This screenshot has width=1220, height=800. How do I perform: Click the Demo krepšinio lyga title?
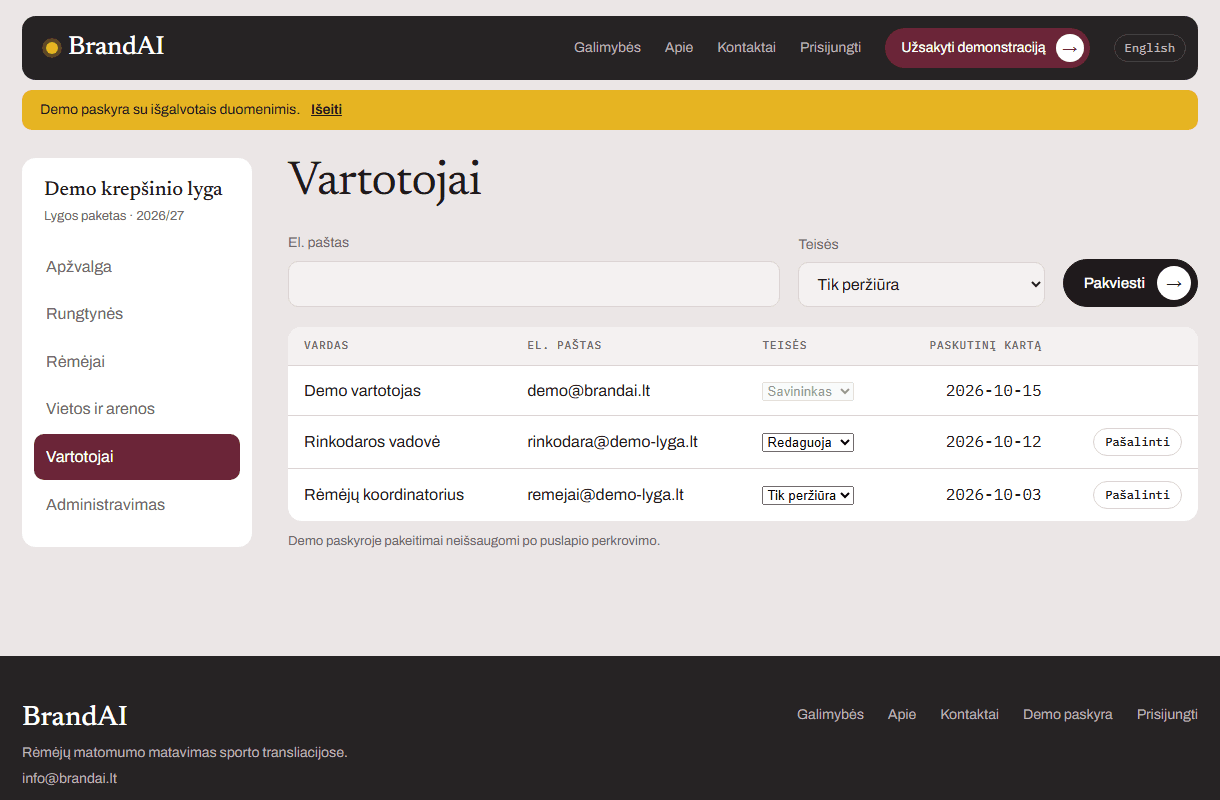tap(133, 189)
